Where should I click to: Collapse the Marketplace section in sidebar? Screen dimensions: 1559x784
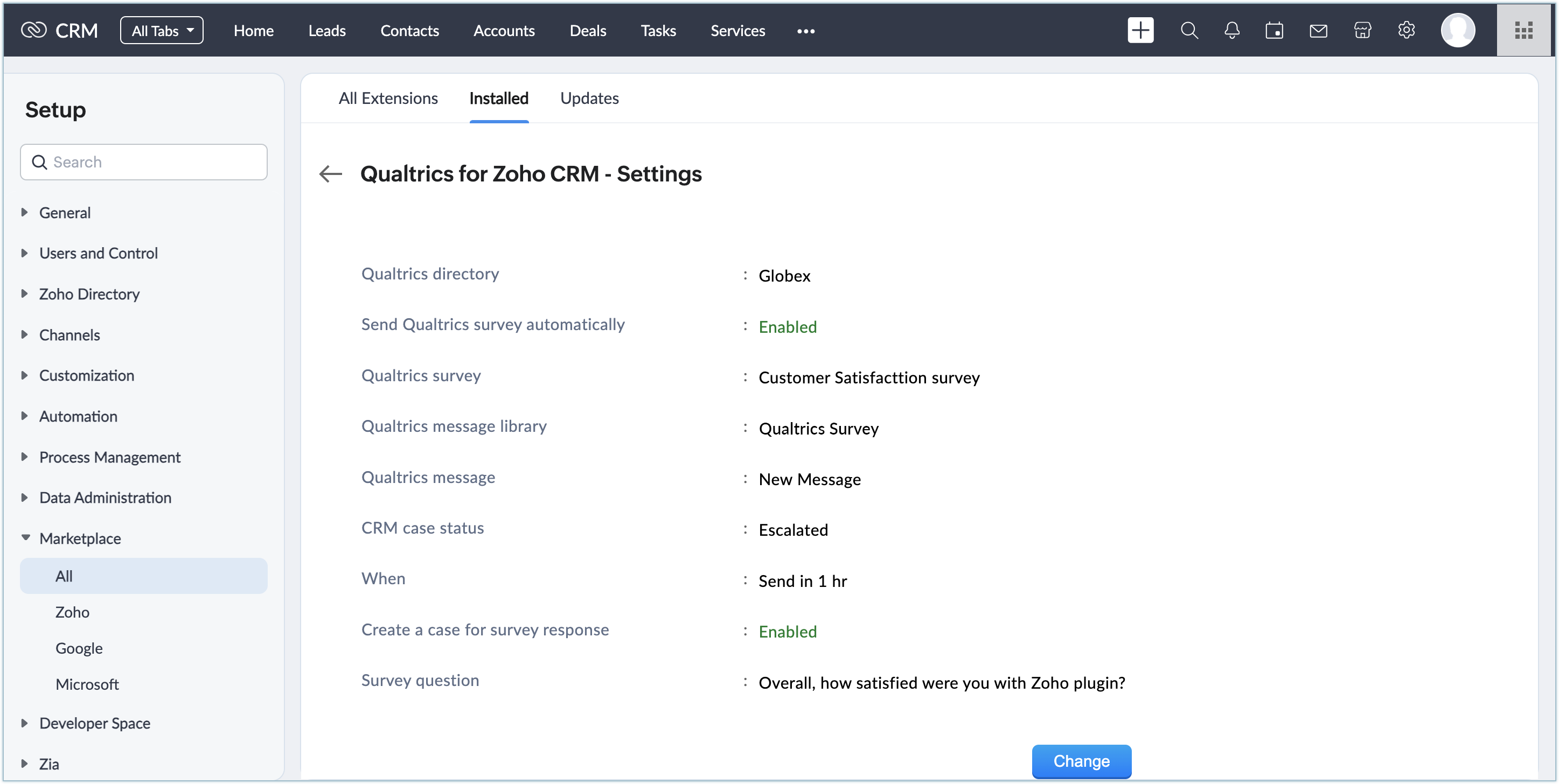click(79, 538)
